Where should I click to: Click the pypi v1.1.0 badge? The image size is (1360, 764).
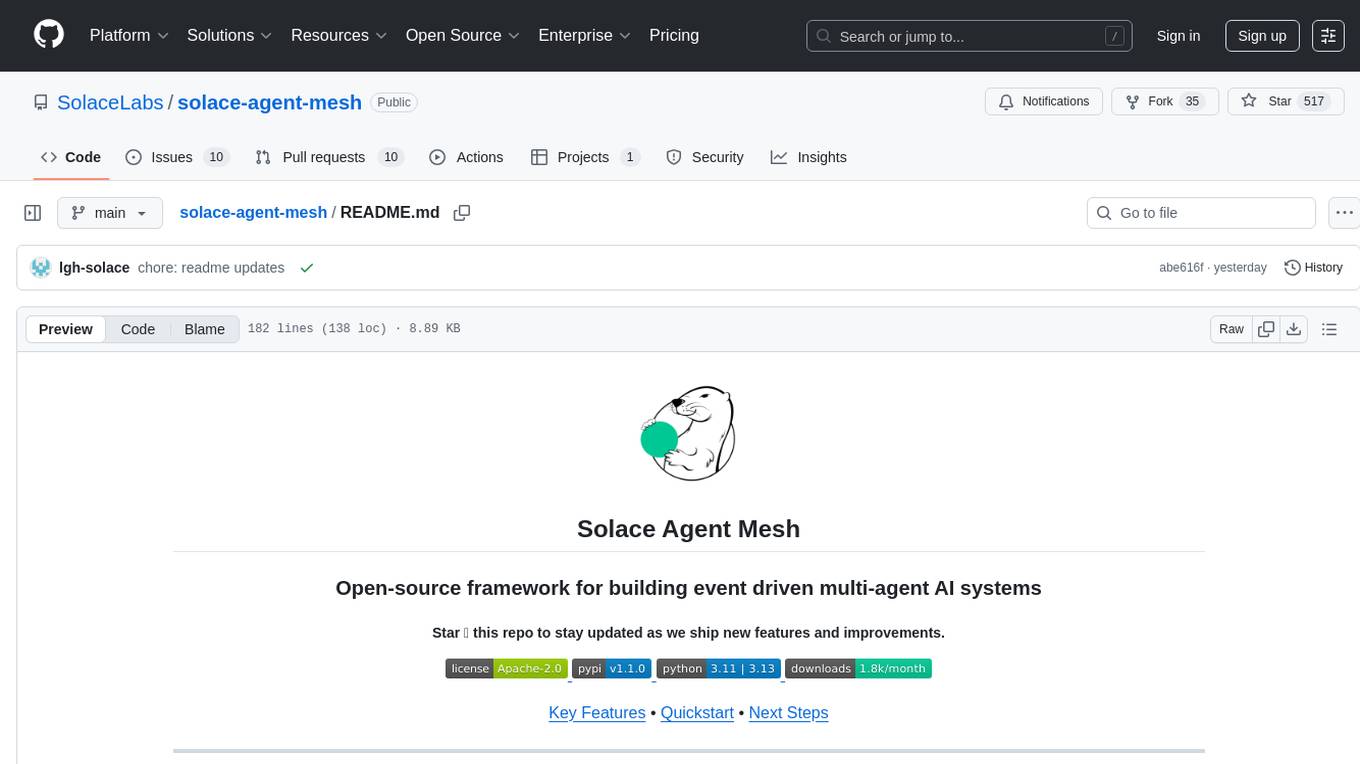click(612, 669)
